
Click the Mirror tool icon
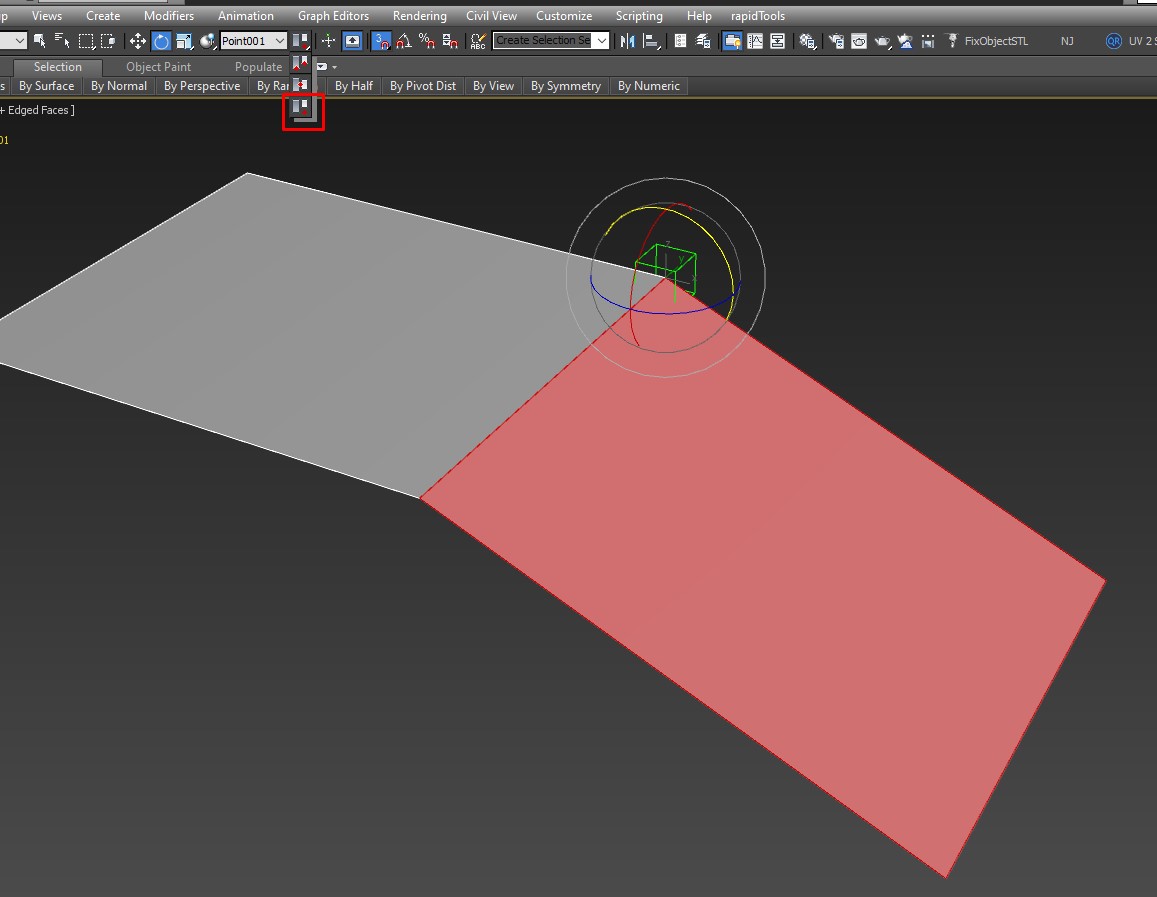click(x=628, y=41)
